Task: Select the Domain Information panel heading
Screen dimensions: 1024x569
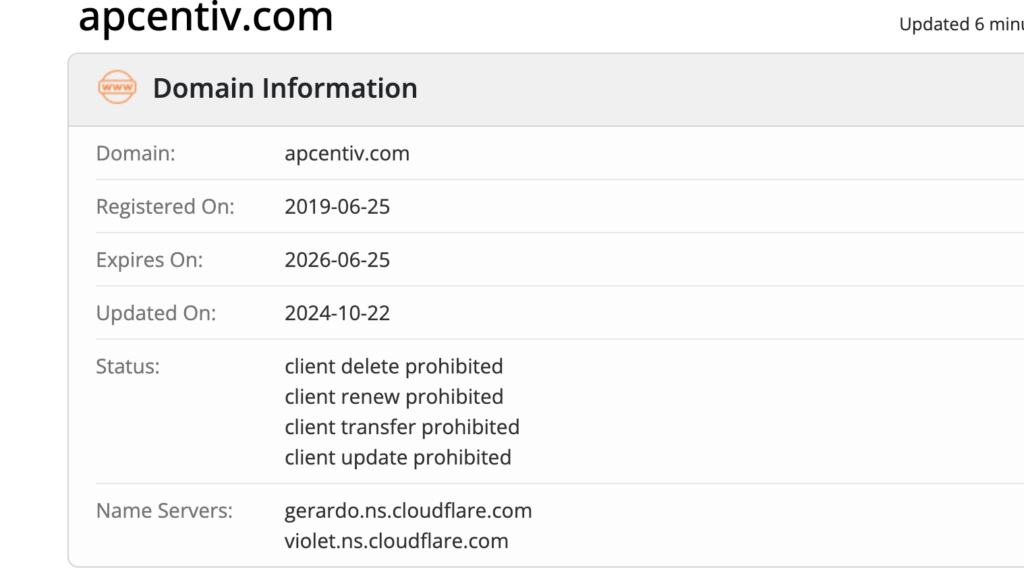Action: pos(285,88)
